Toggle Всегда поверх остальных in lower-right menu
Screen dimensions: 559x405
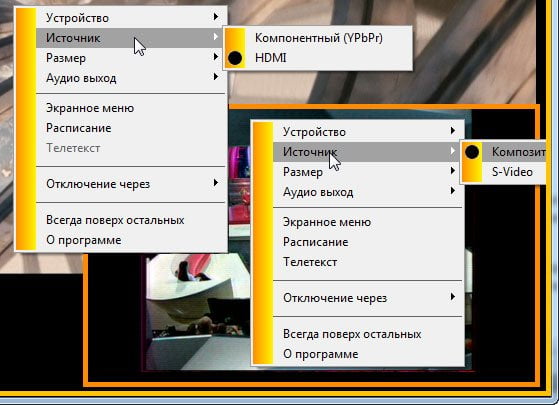(368, 334)
